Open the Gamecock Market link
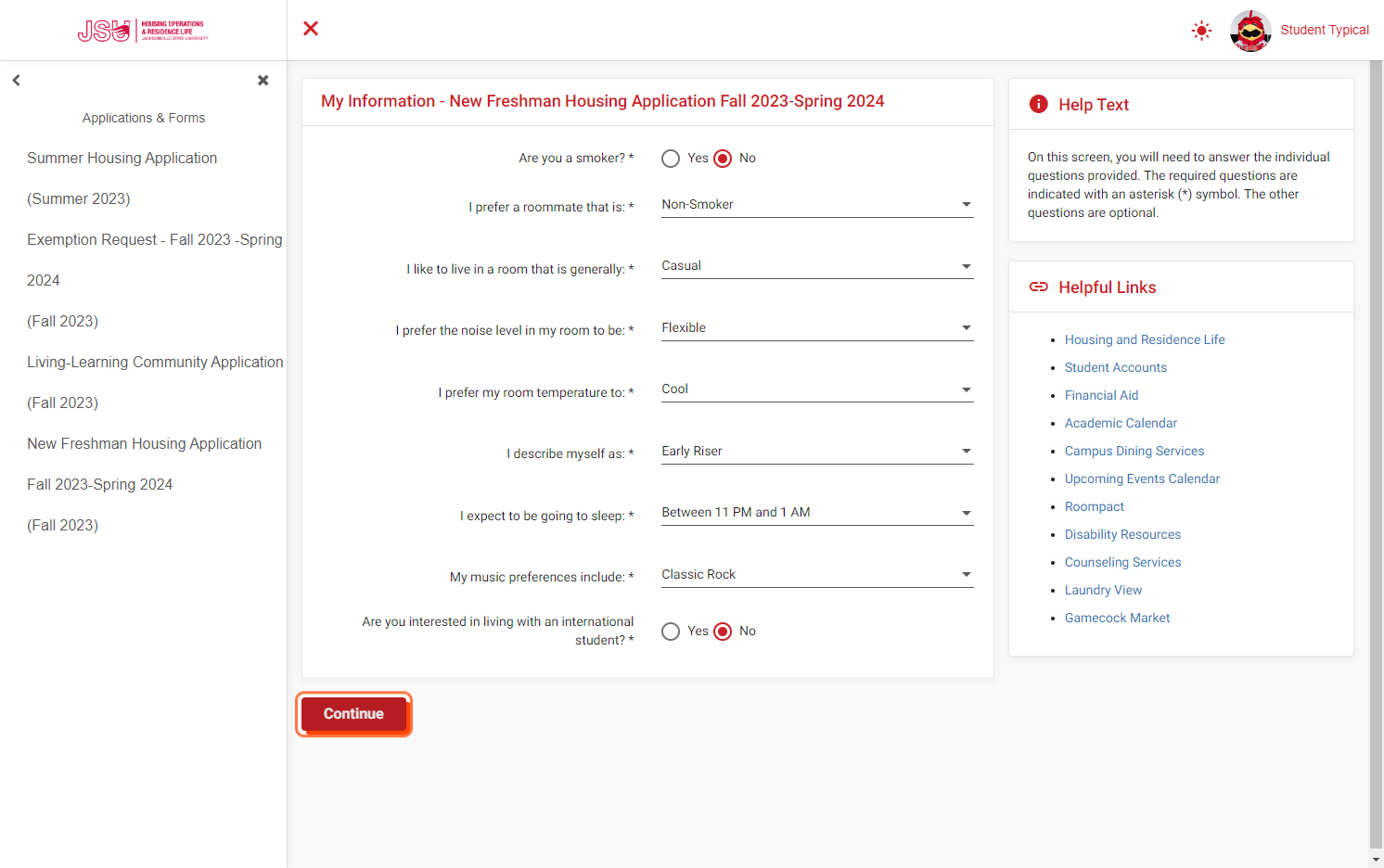1384x868 pixels. coord(1117,618)
